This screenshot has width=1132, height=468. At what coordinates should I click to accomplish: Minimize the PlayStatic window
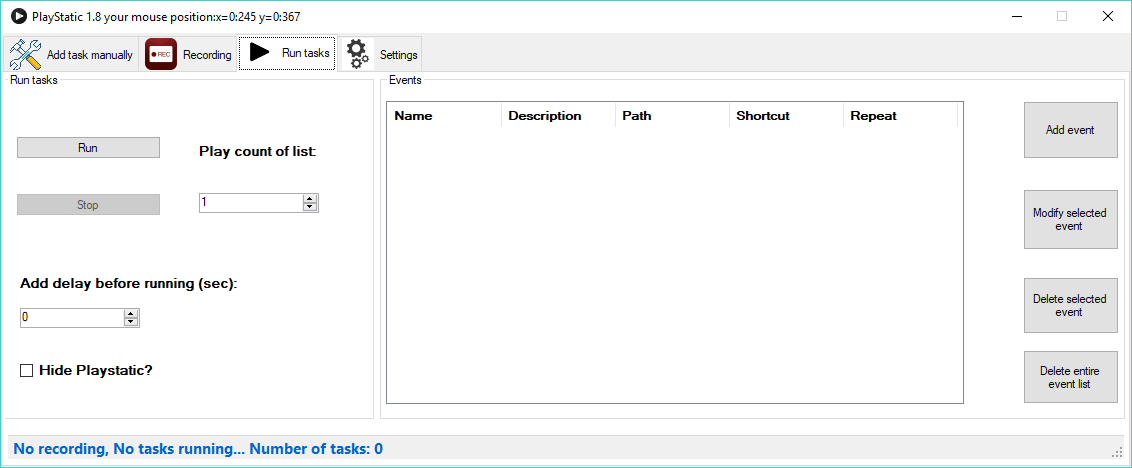[1018, 16]
